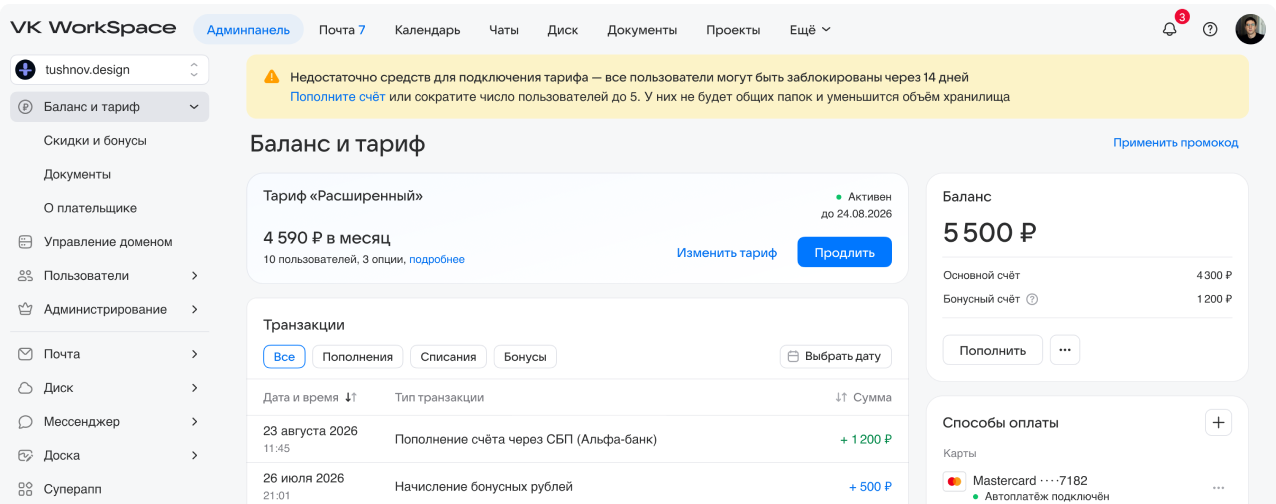Open Проекты in top navigation
This screenshot has height=504, width=1276.
[x=733, y=30]
